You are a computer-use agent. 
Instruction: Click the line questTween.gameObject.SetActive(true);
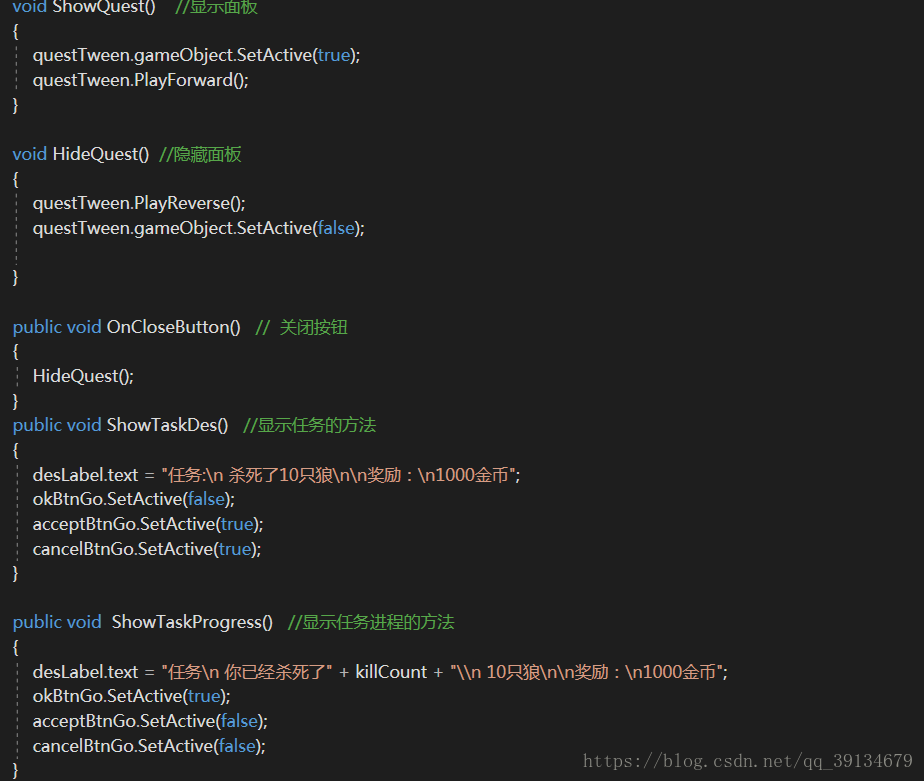coord(196,55)
